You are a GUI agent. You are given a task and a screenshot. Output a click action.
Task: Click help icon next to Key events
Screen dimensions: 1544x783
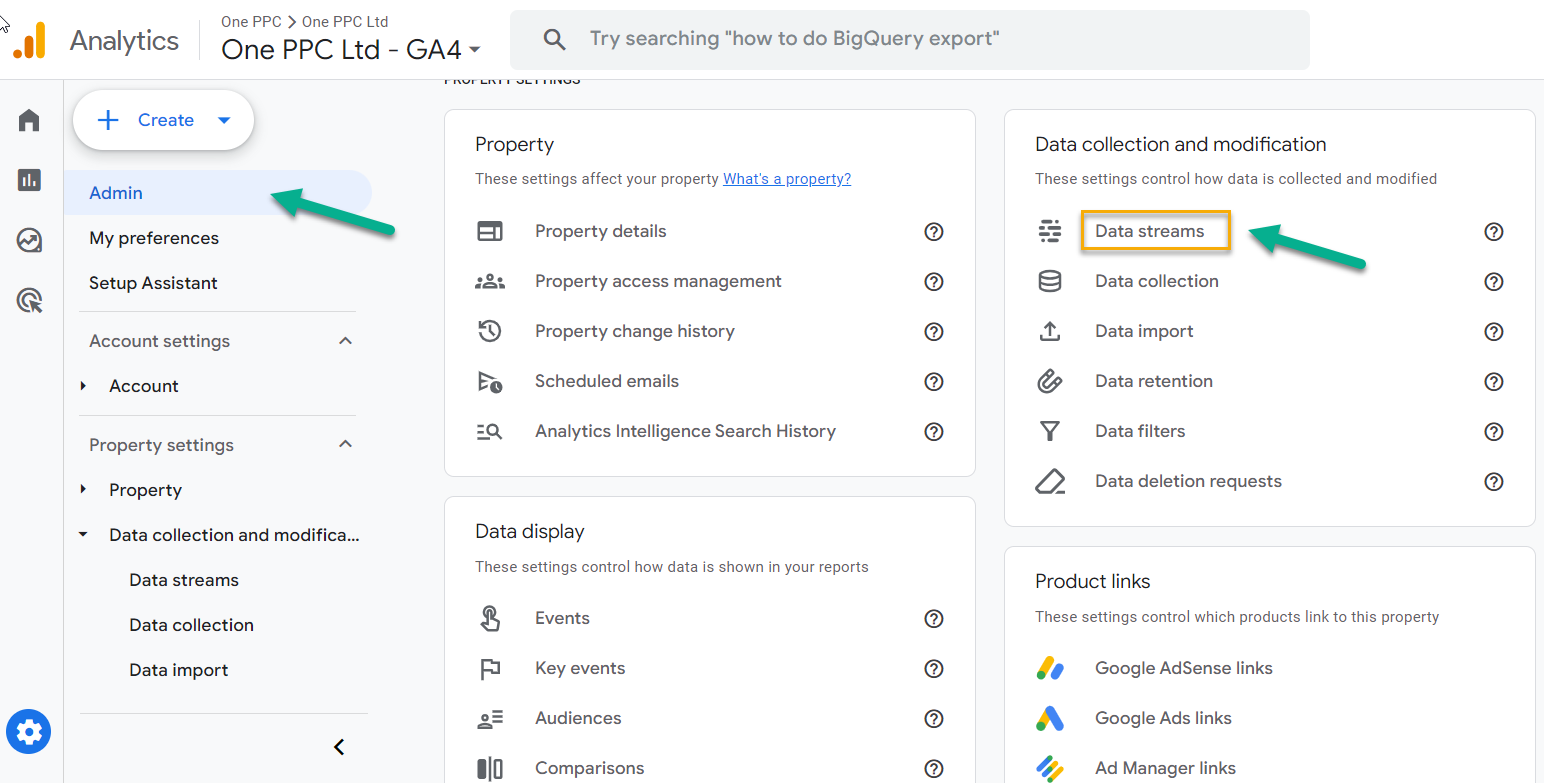point(934,669)
